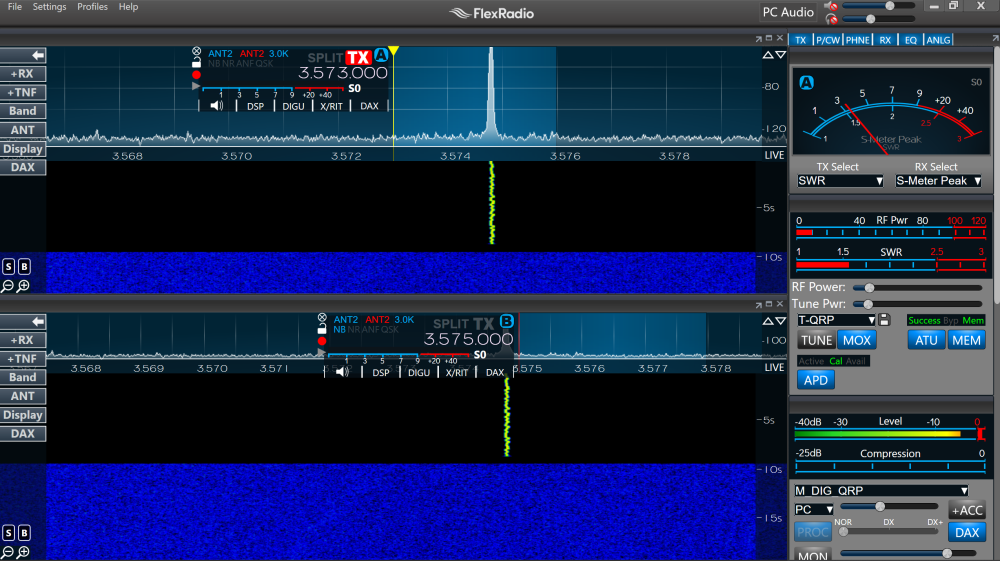The height and width of the screenshot is (561, 1000).
Task: Open Help menu
Action: (128, 7)
